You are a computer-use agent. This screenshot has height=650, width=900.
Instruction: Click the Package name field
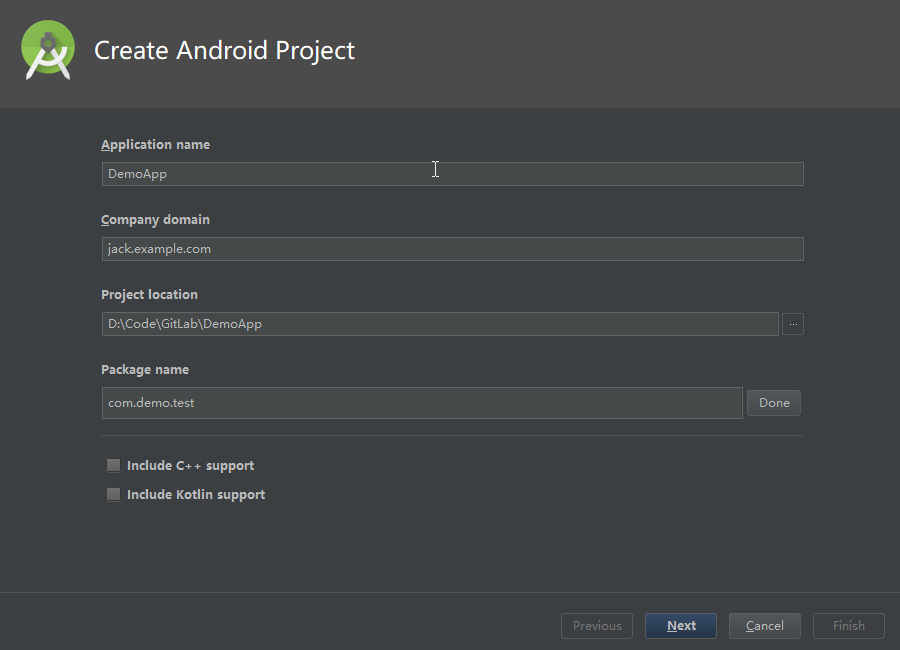point(422,403)
